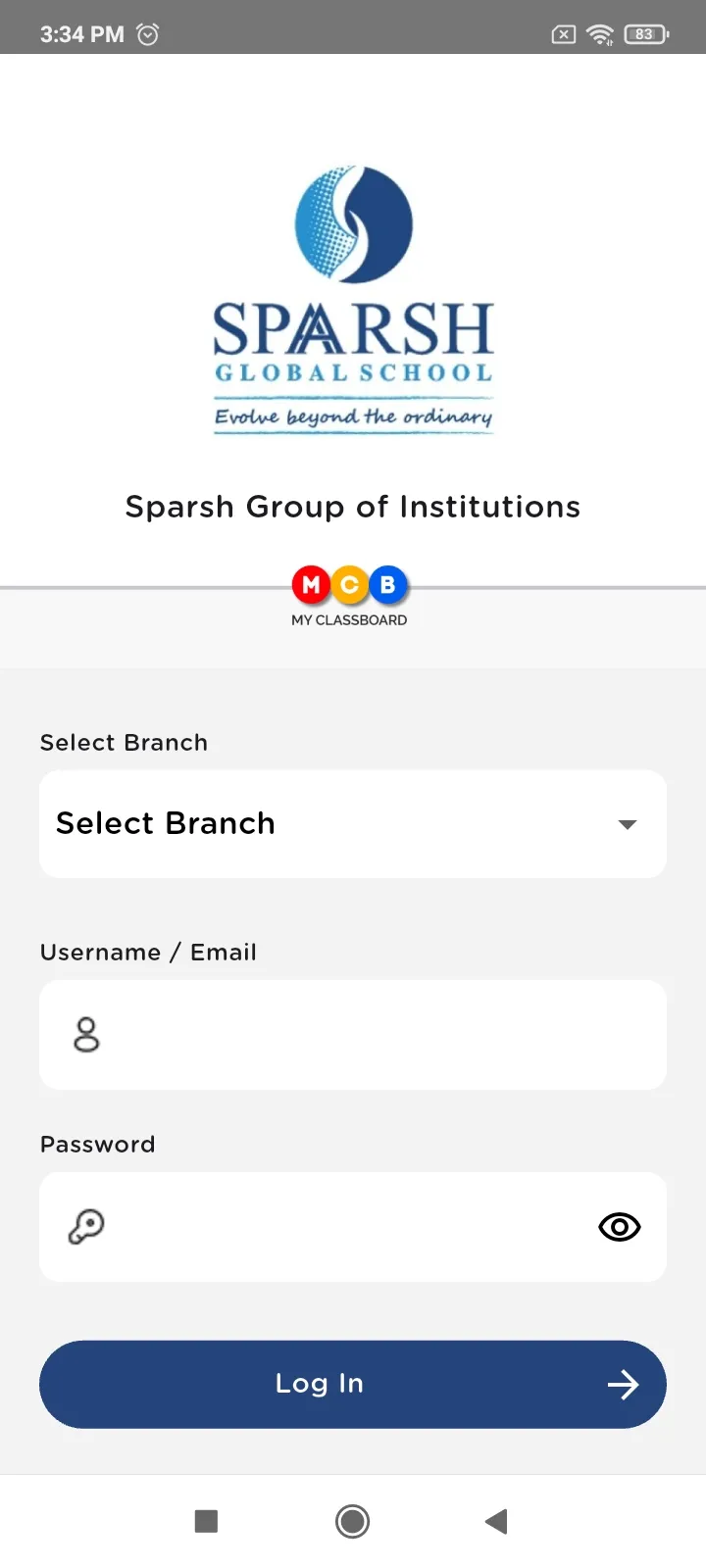Click the yellow C circle in MY CLASSBOARD logo
This screenshot has height=1568, width=706.
349,584
